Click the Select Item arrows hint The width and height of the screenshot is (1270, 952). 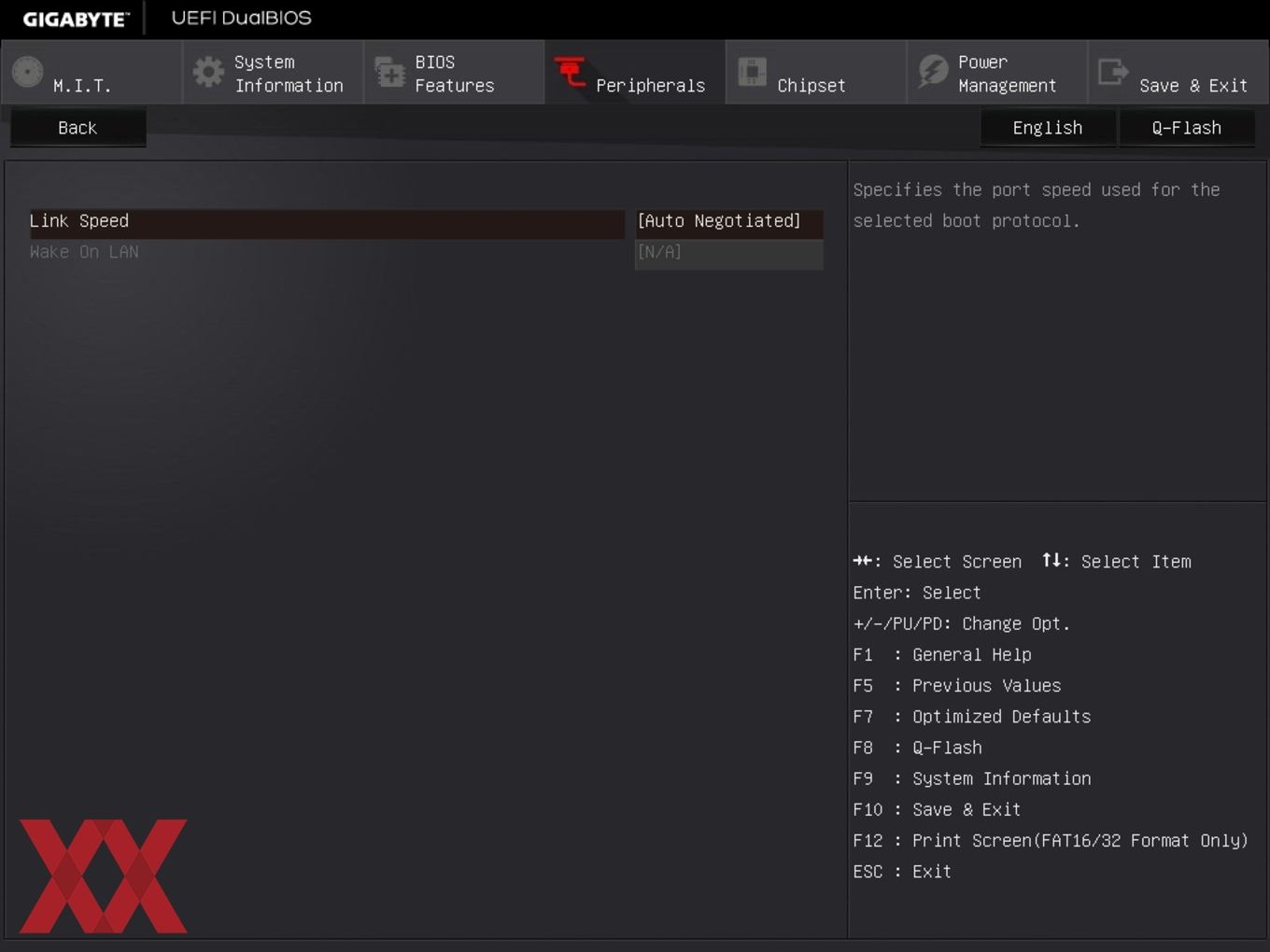1117,562
